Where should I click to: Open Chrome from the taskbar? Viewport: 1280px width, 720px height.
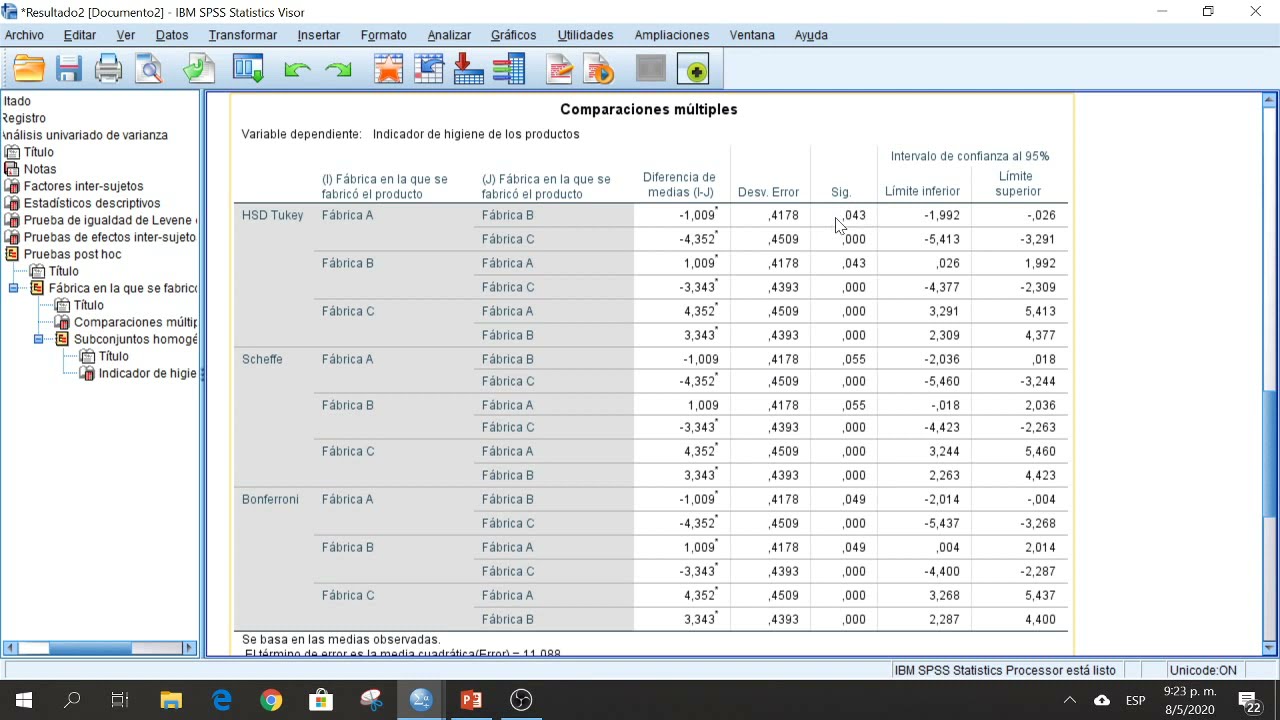[271, 700]
